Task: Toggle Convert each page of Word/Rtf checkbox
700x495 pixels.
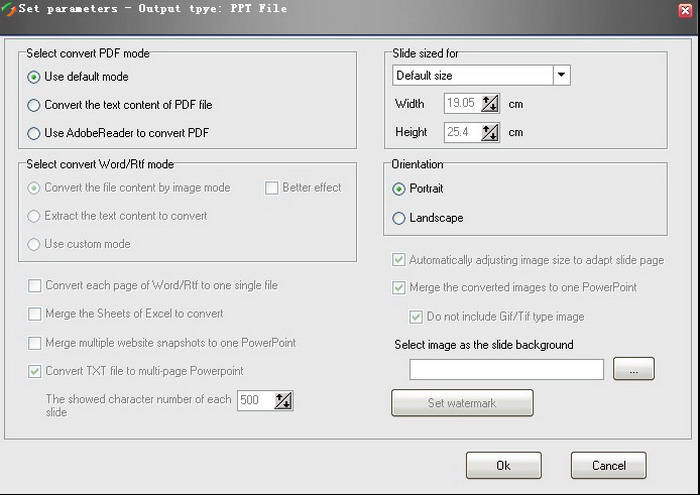Action: [35, 286]
